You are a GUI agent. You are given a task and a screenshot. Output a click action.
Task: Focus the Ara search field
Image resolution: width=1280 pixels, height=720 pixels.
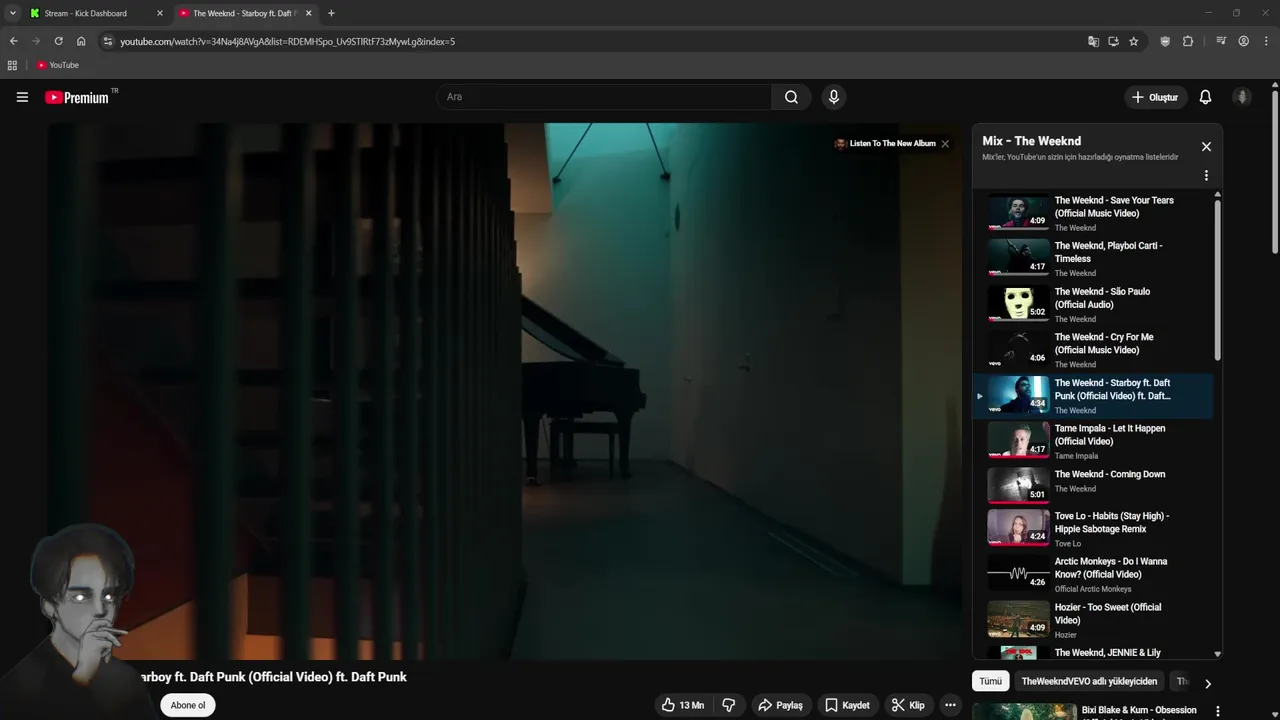[x=604, y=97]
